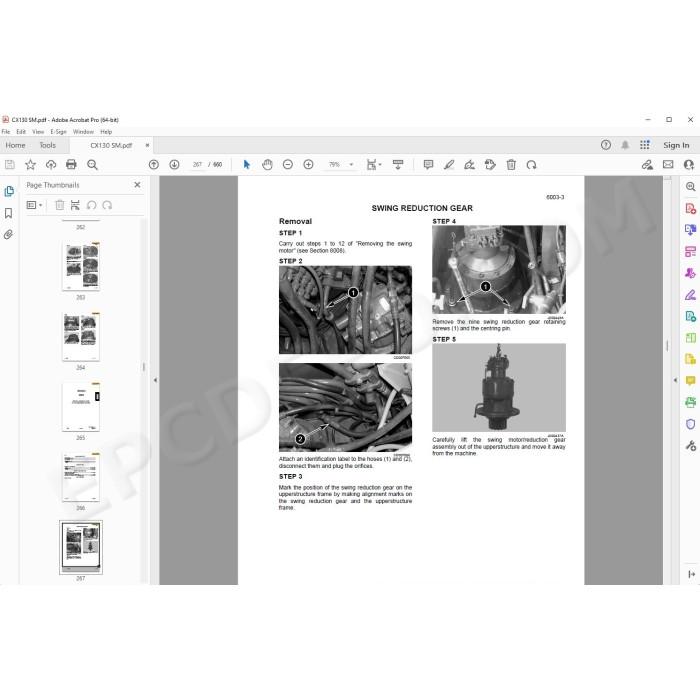Screen dimensions: 700x700
Task: Open the Protect shield tool
Action: coord(690,424)
